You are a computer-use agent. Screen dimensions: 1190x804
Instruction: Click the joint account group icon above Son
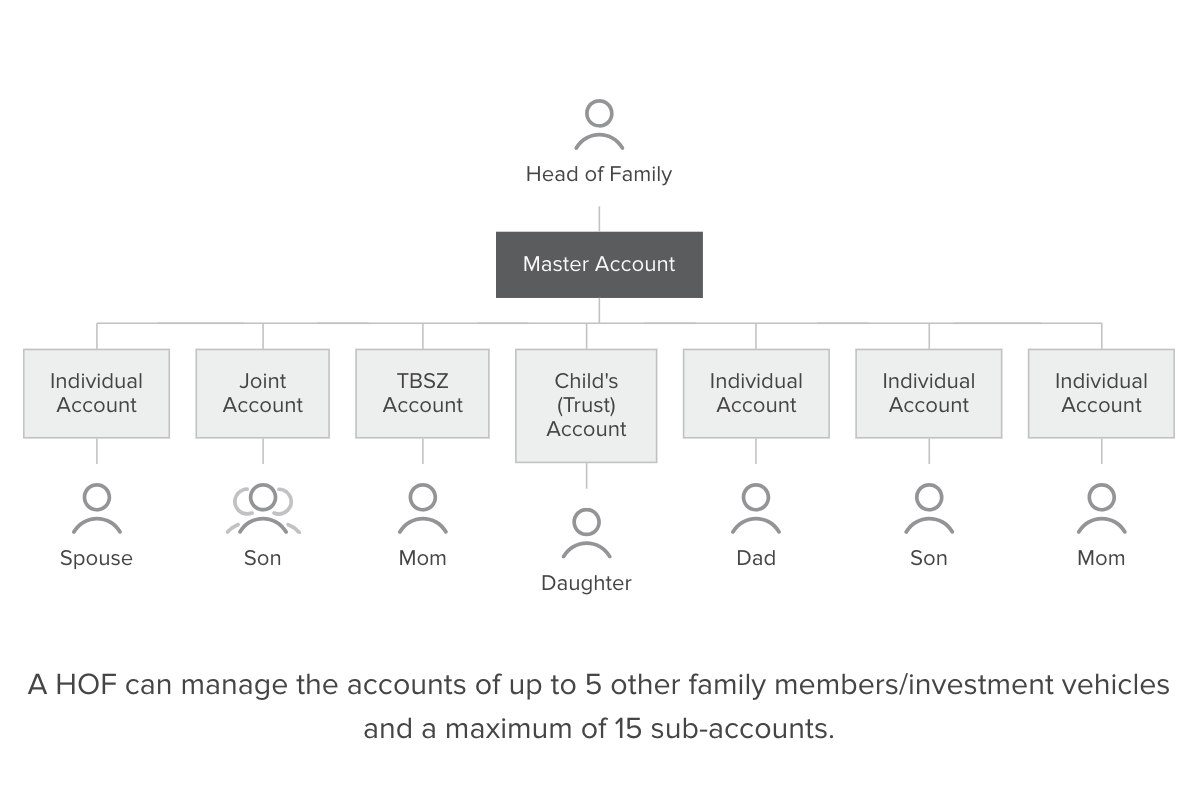(x=263, y=510)
